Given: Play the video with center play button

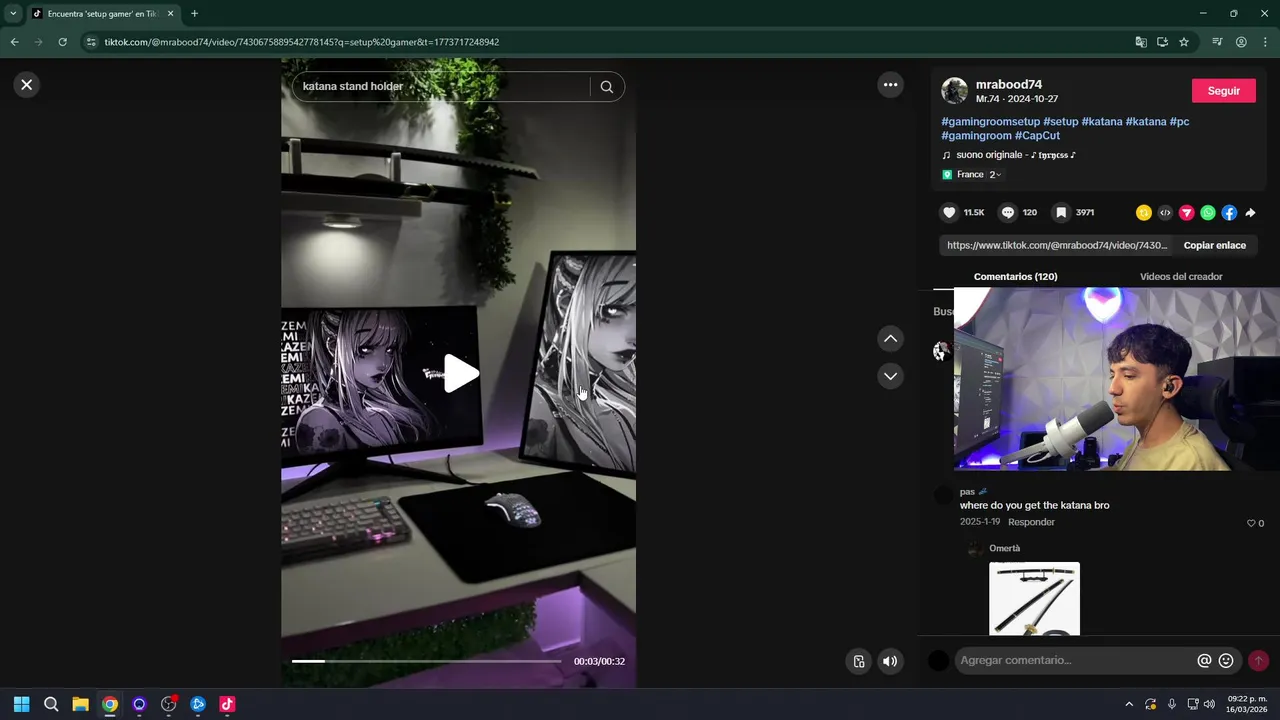Looking at the screenshot, I should (x=461, y=373).
